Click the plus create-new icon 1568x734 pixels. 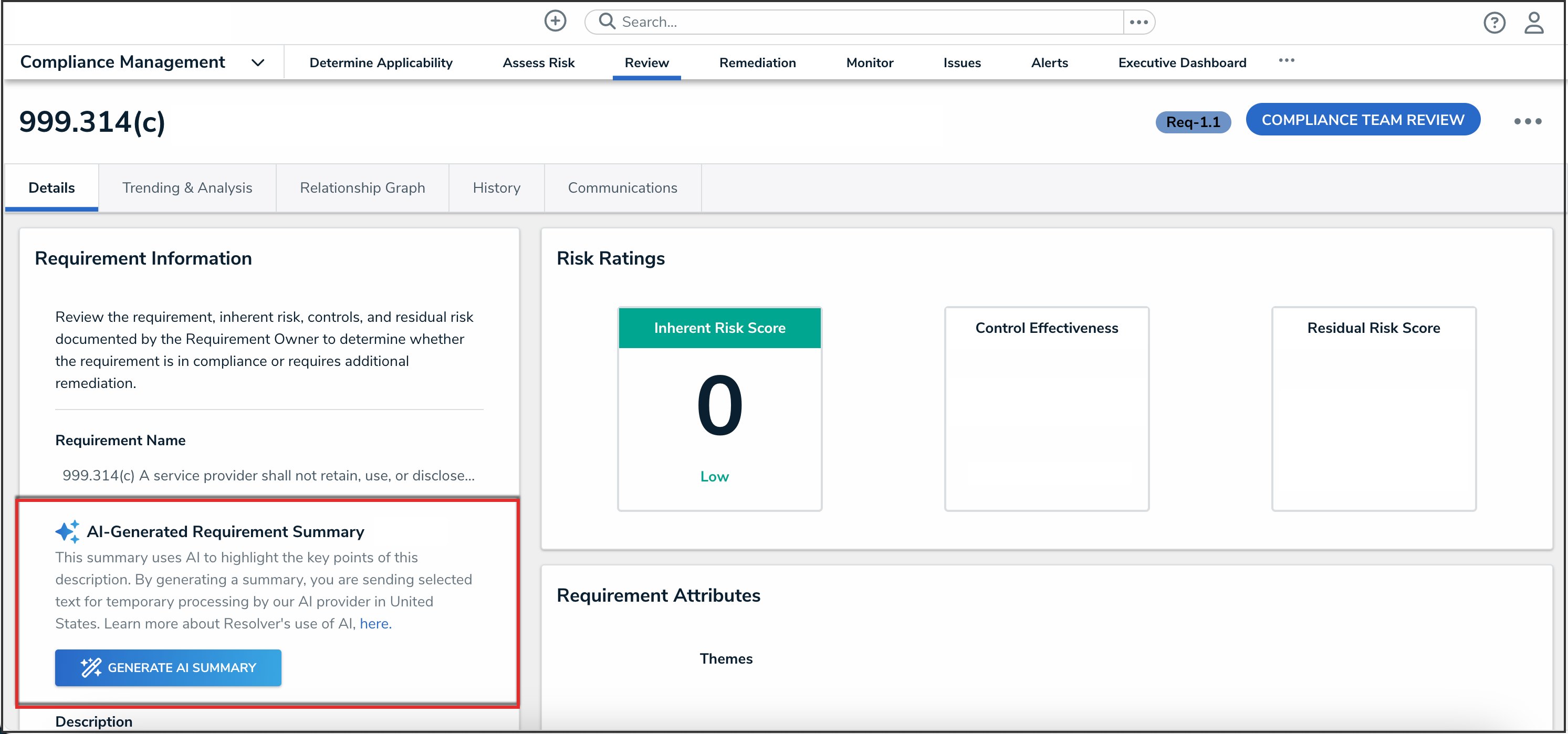[555, 22]
